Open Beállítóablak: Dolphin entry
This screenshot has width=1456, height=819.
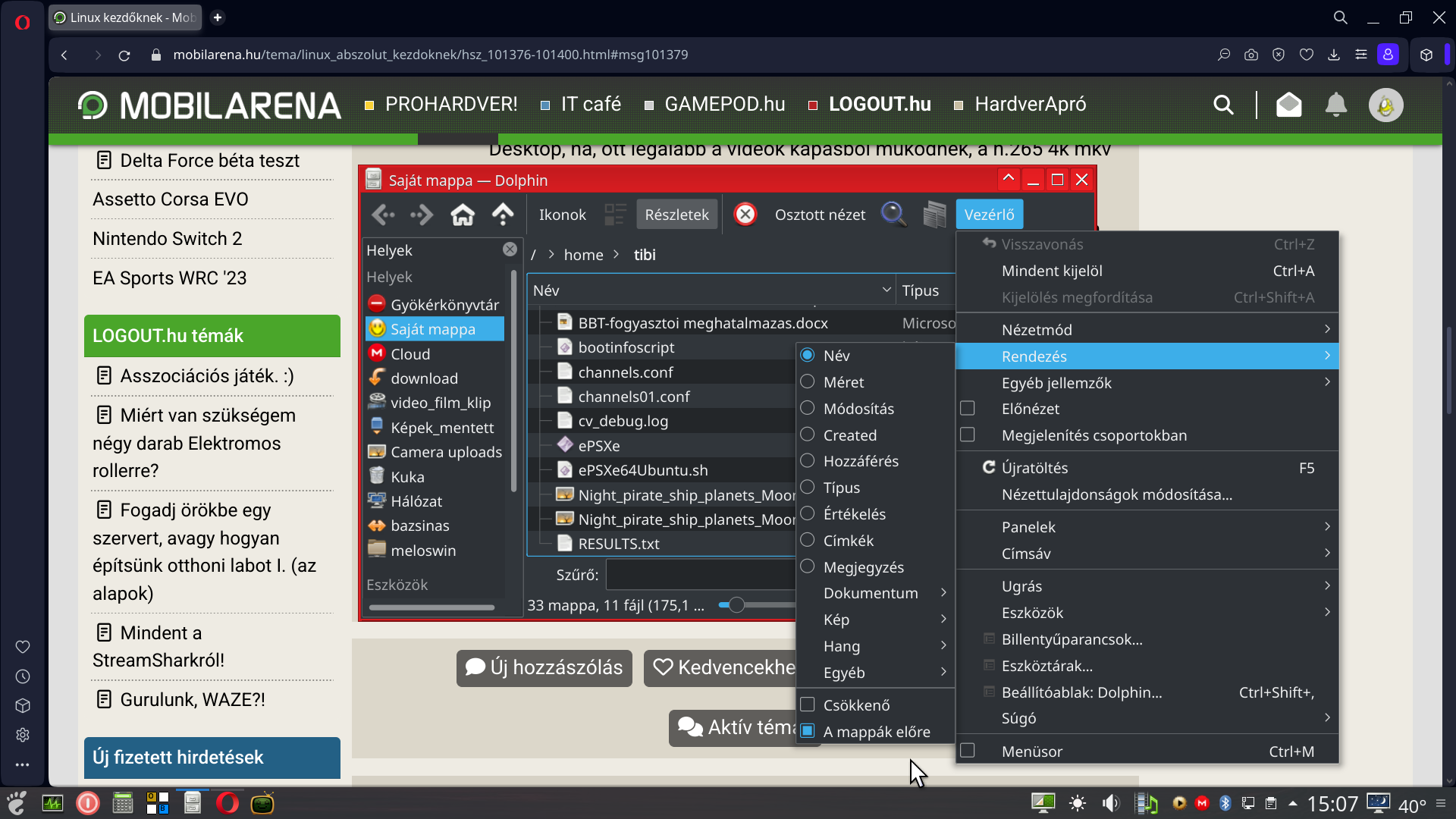tap(1147, 692)
